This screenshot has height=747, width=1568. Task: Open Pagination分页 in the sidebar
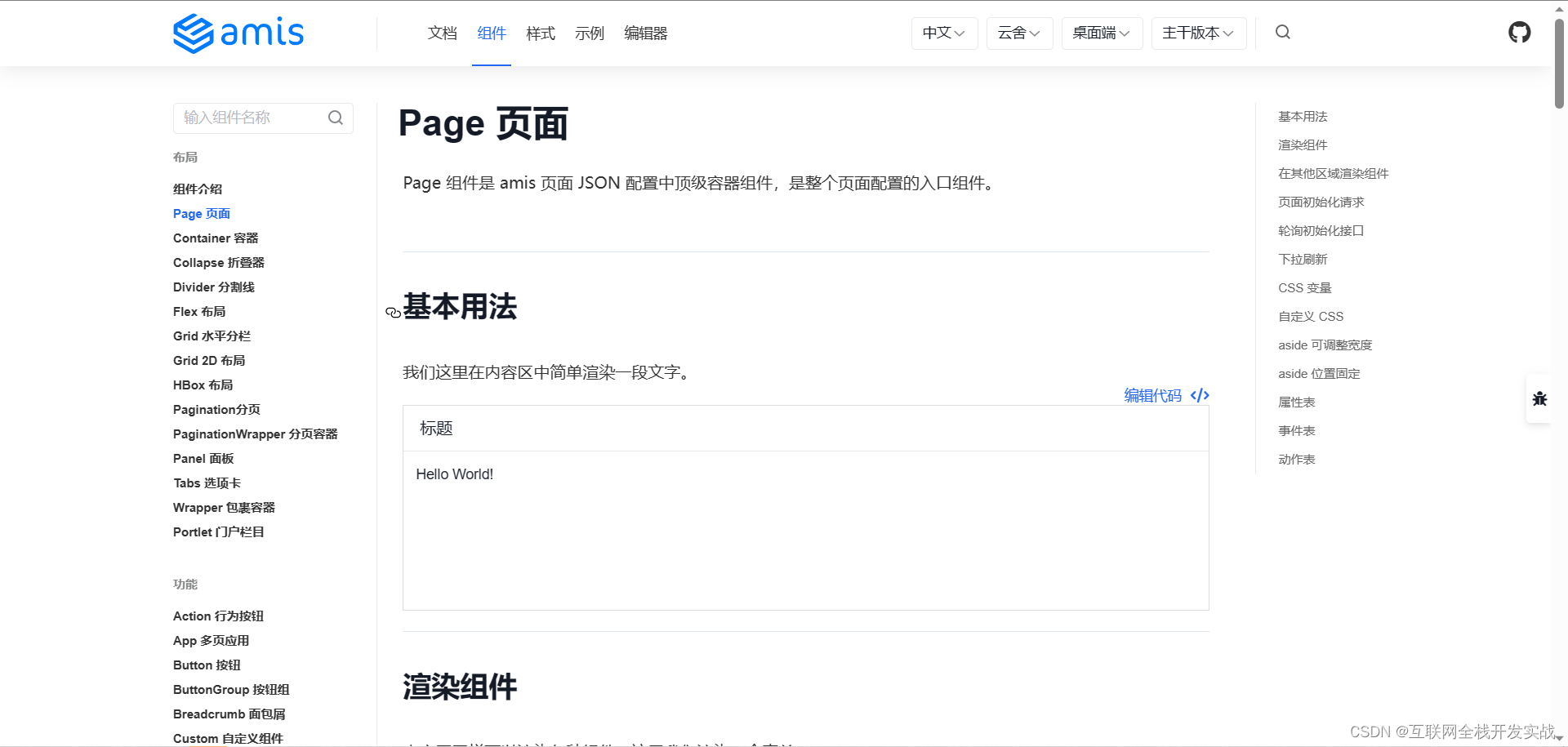point(216,410)
